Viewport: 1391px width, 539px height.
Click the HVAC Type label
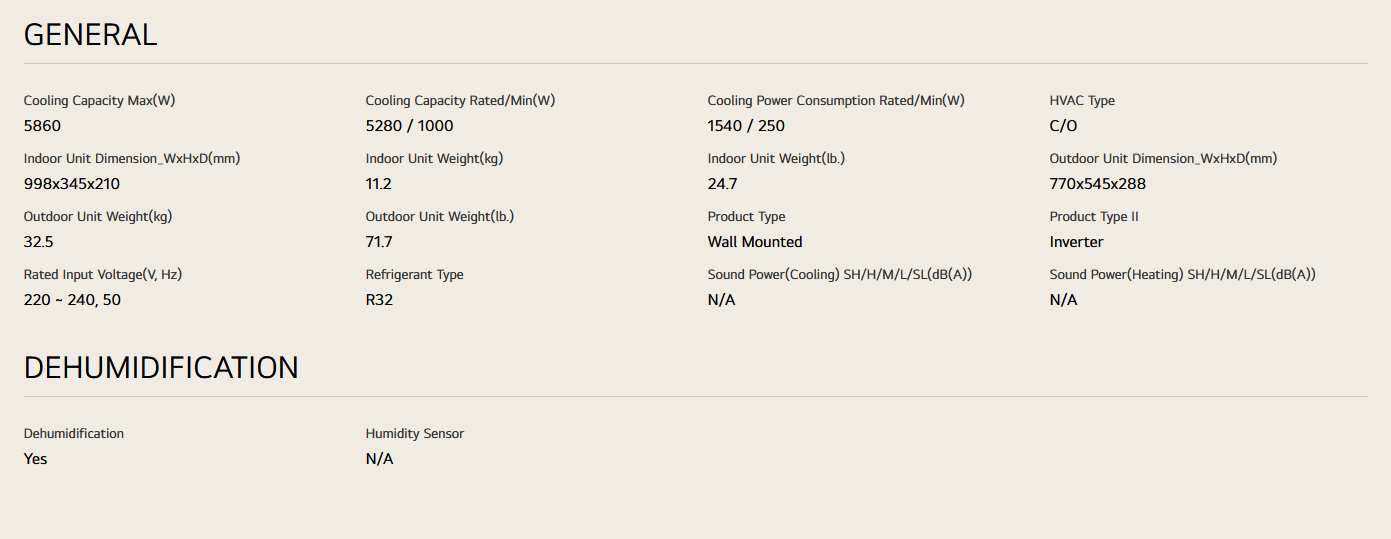pyautogui.click(x=1082, y=101)
